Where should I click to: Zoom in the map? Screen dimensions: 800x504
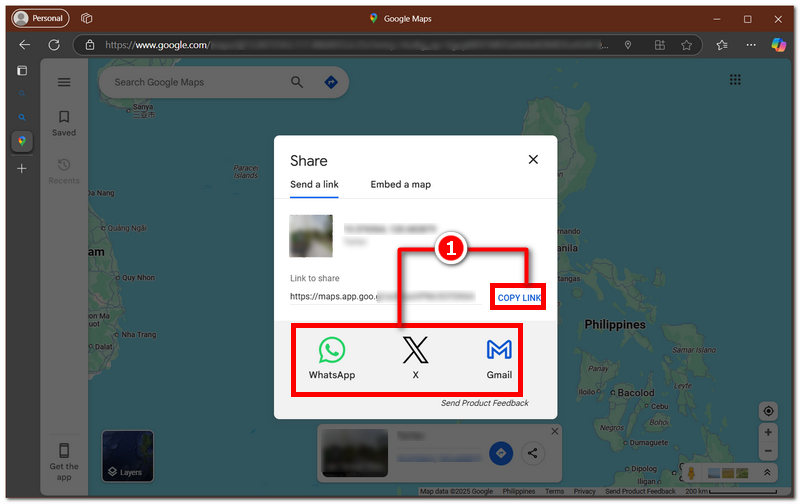pyautogui.click(x=768, y=432)
